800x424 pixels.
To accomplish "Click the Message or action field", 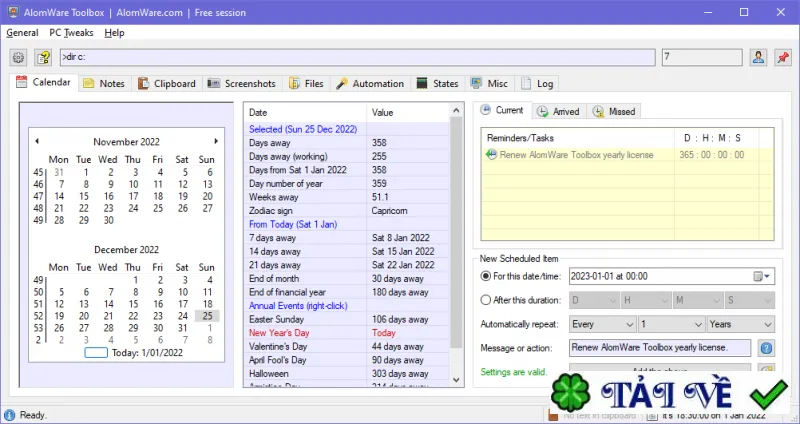I will click(660, 348).
